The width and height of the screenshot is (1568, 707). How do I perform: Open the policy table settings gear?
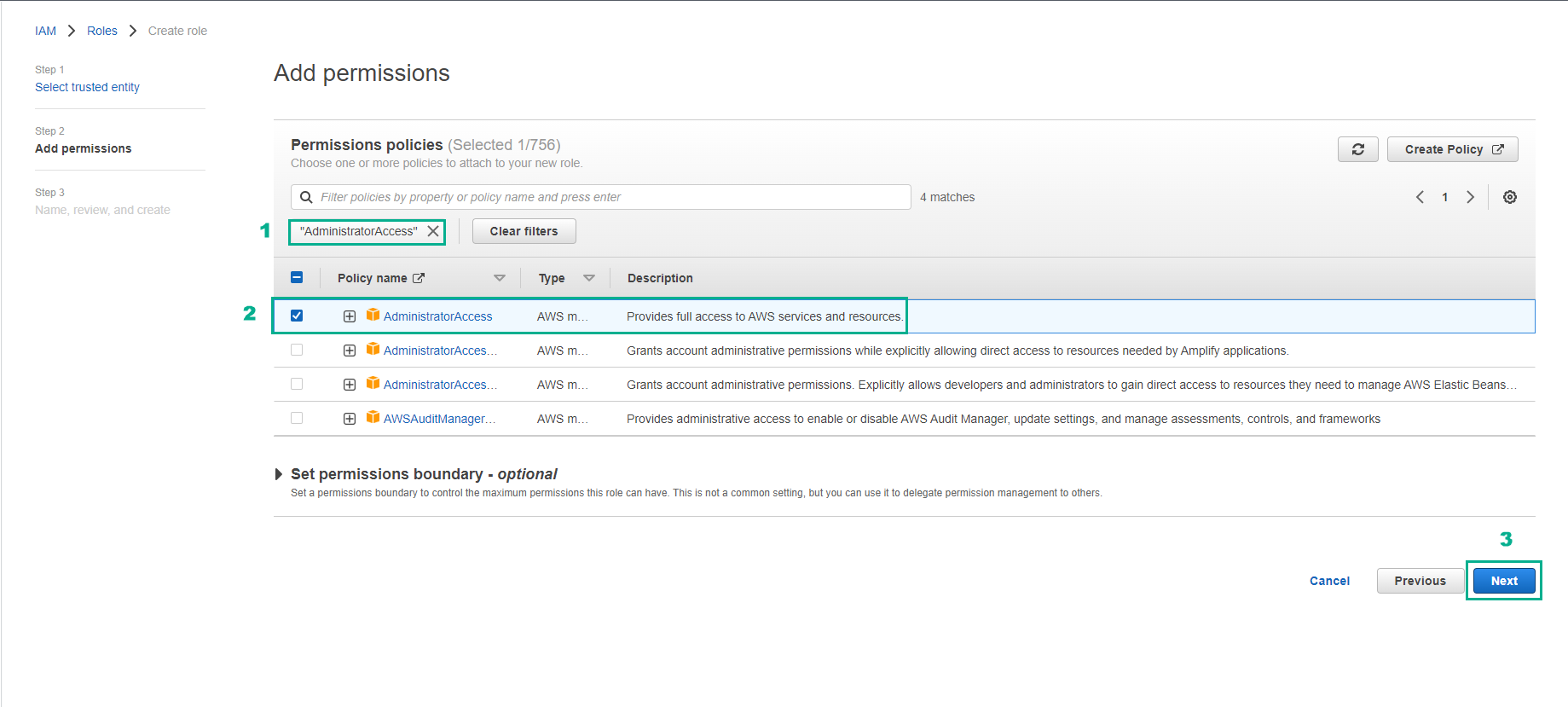pyautogui.click(x=1509, y=197)
